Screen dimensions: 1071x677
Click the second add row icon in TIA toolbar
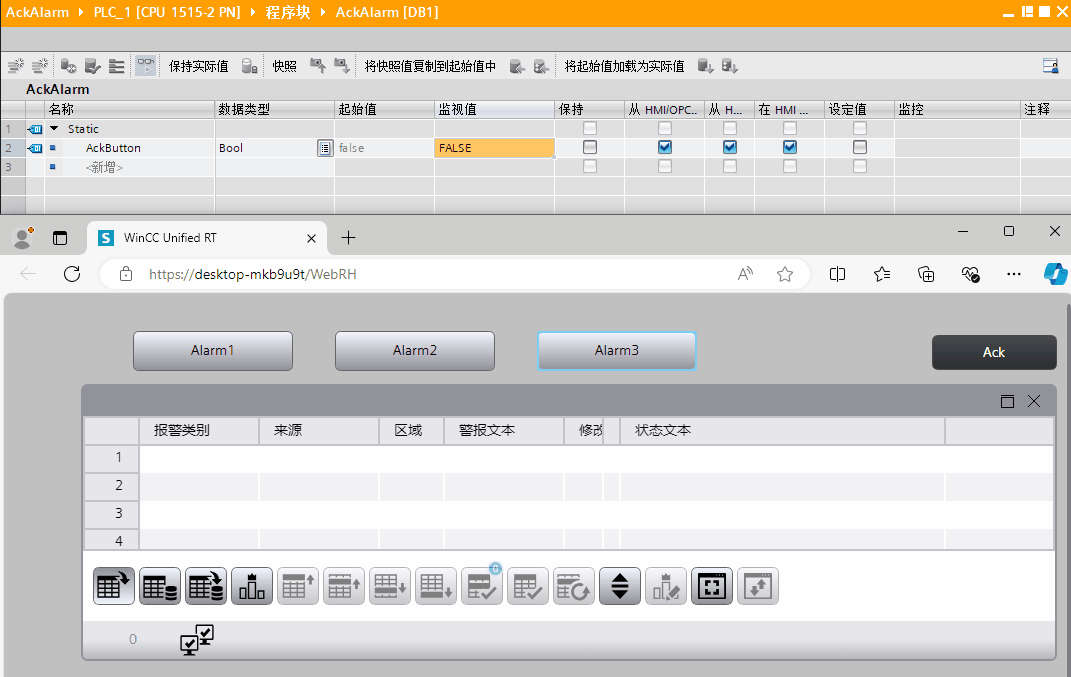(40, 66)
